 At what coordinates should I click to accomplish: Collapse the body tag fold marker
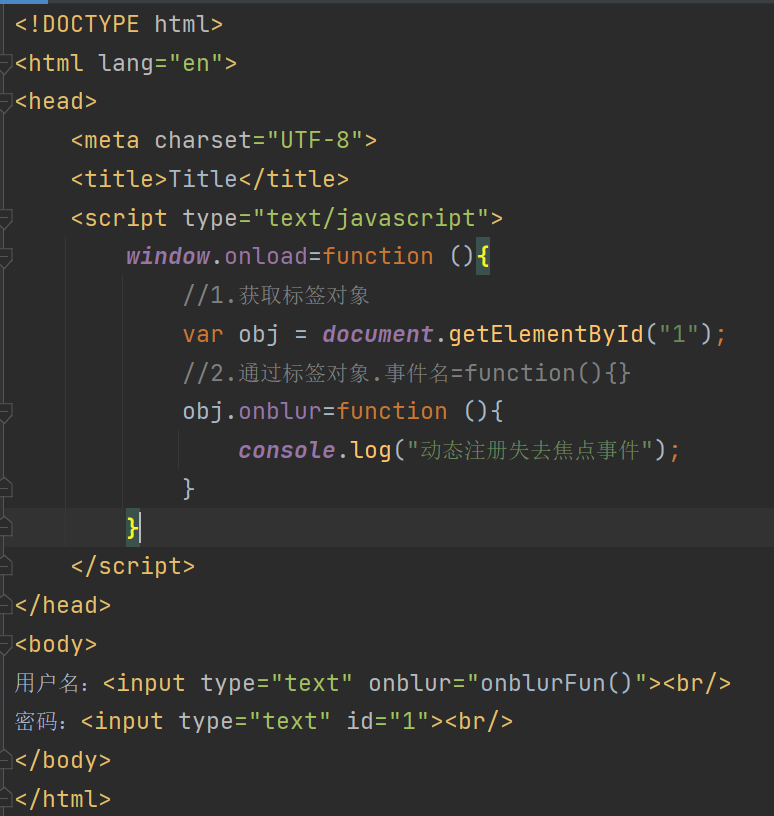tap(5, 644)
